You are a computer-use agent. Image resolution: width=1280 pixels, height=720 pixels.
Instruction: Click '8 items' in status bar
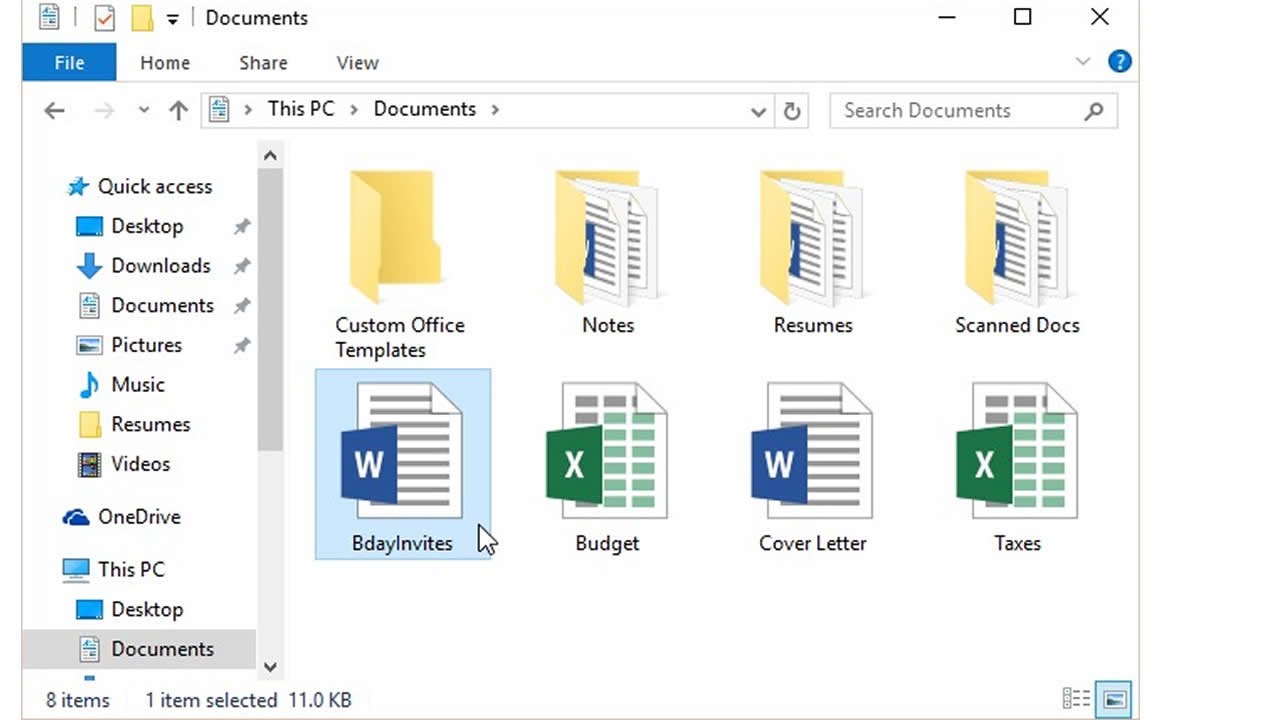(78, 700)
